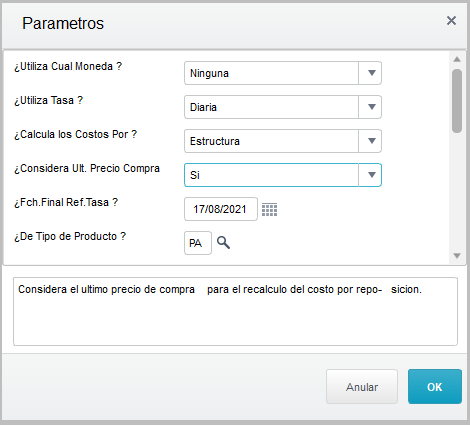Select the Ninguna currency combo box
470x426 pixels.
point(283,73)
